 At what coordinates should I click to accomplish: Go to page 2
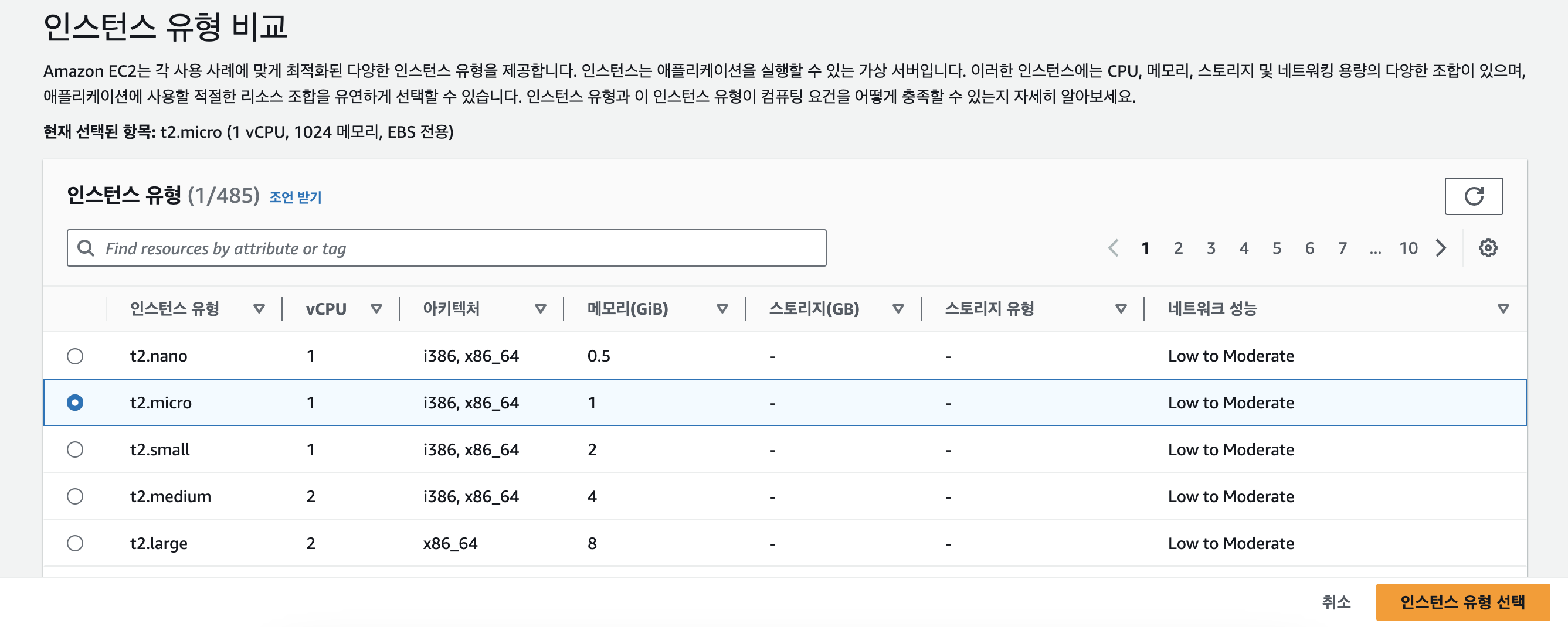coord(1179,248)
